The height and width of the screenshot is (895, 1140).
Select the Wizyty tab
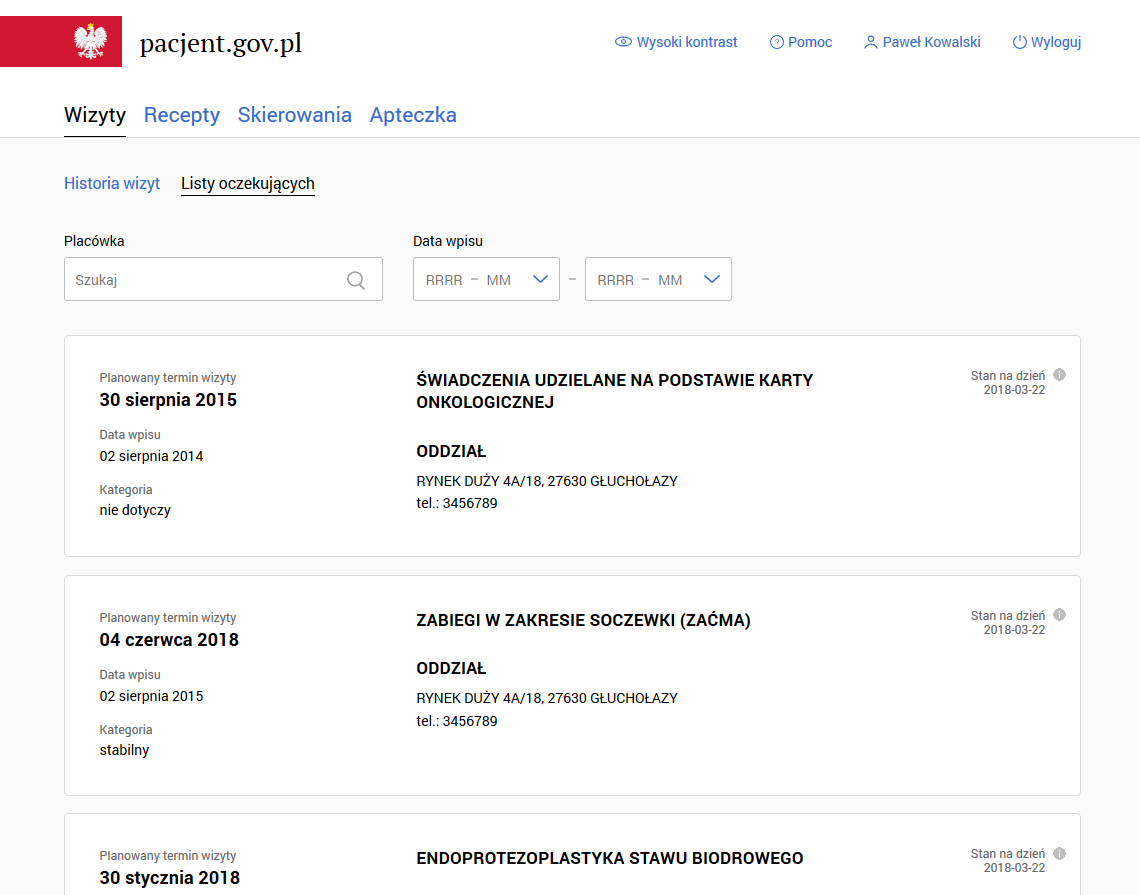coord(95,115)
